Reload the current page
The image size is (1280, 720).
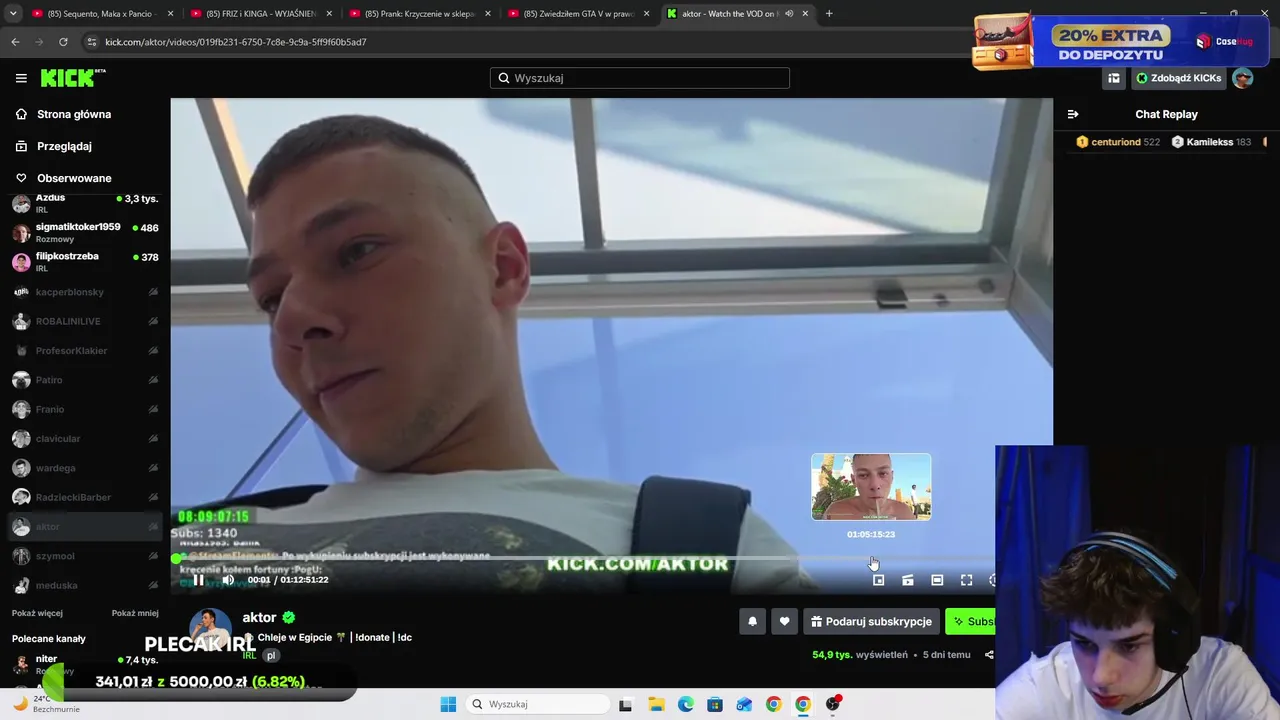[63, 42]
